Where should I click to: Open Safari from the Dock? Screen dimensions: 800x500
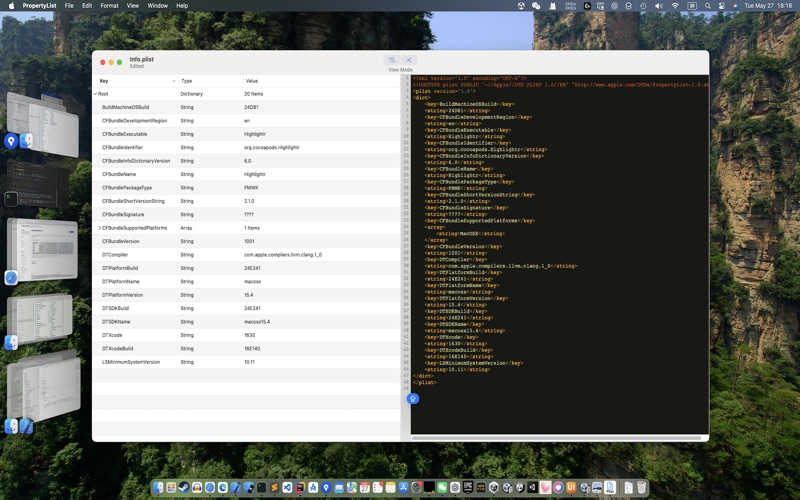coord(210,488)
